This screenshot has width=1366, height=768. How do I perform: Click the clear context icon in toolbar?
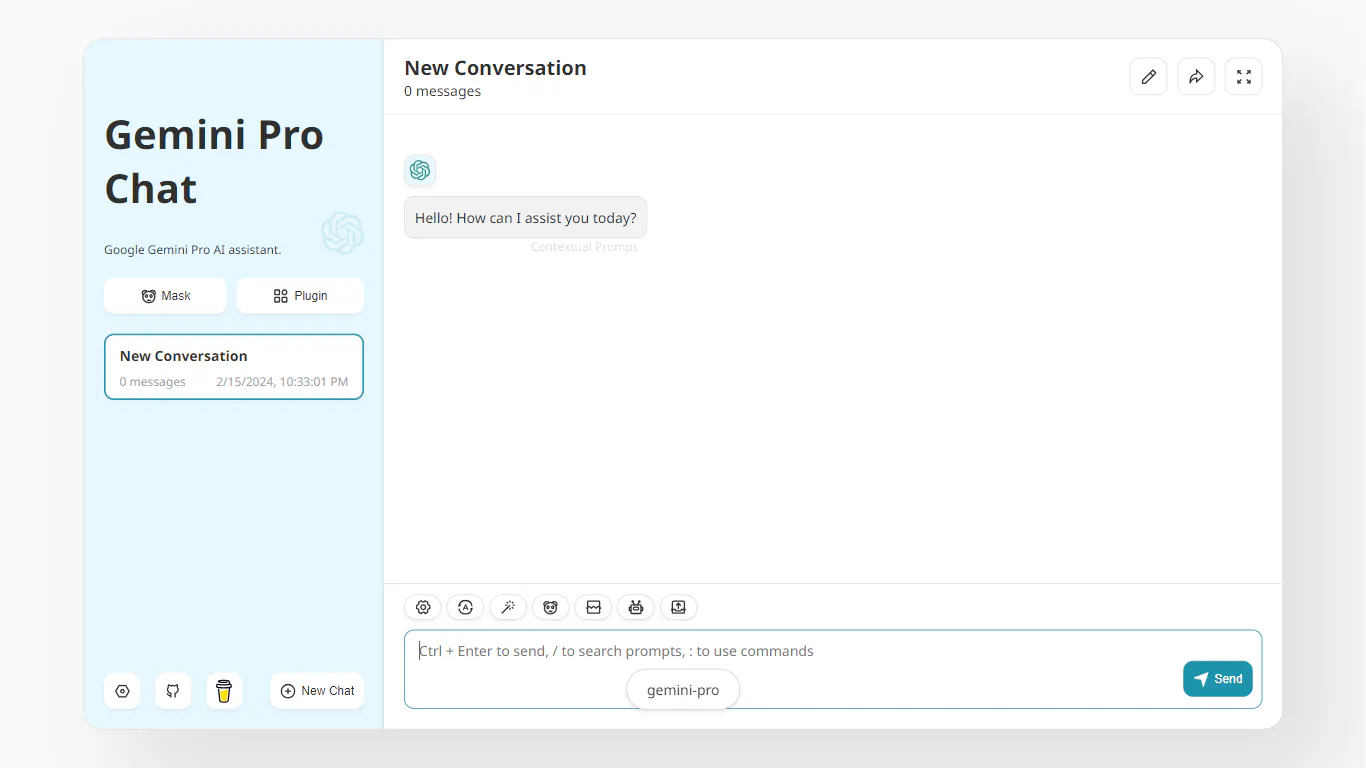pyautogui.click(x=593, y=607)
